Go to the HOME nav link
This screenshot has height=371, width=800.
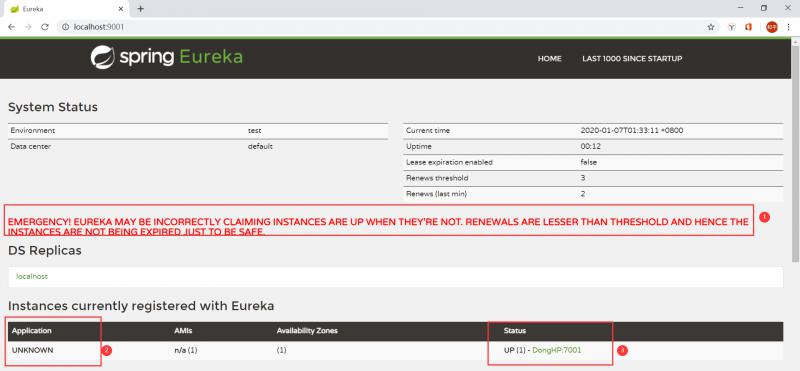[x=549, y=59]
